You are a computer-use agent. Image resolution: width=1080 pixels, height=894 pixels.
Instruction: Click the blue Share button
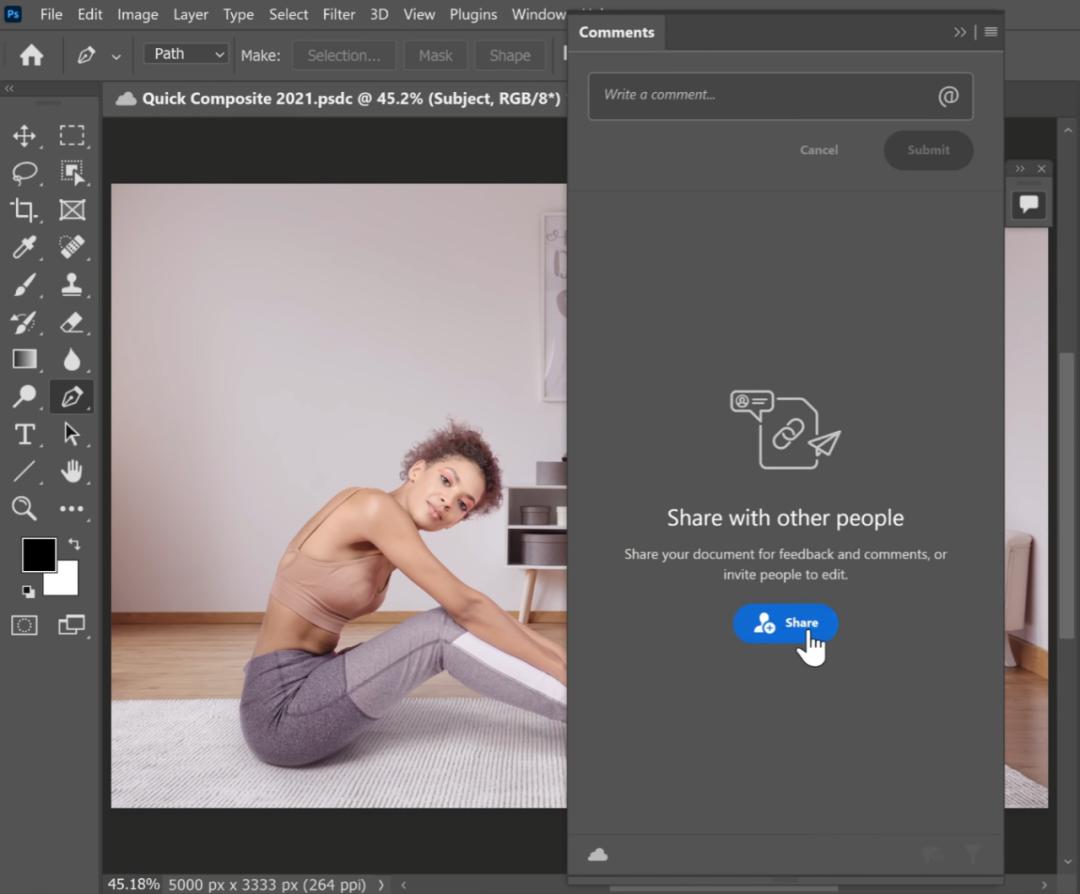click(785, 623)
